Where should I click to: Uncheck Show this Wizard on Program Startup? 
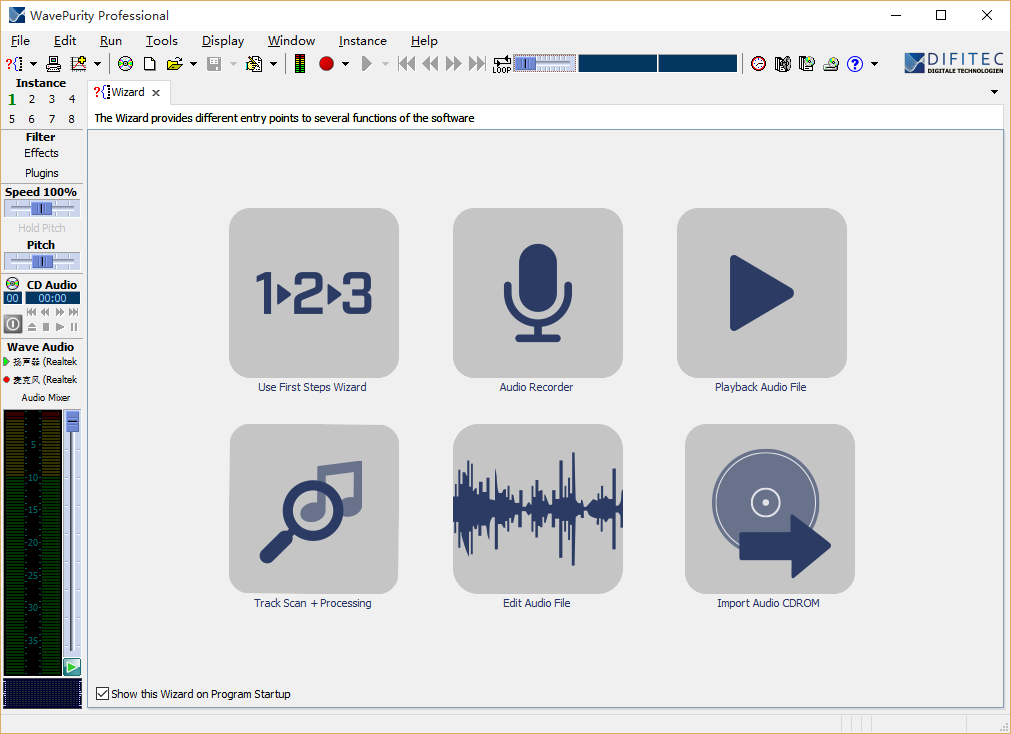point(102,694)
